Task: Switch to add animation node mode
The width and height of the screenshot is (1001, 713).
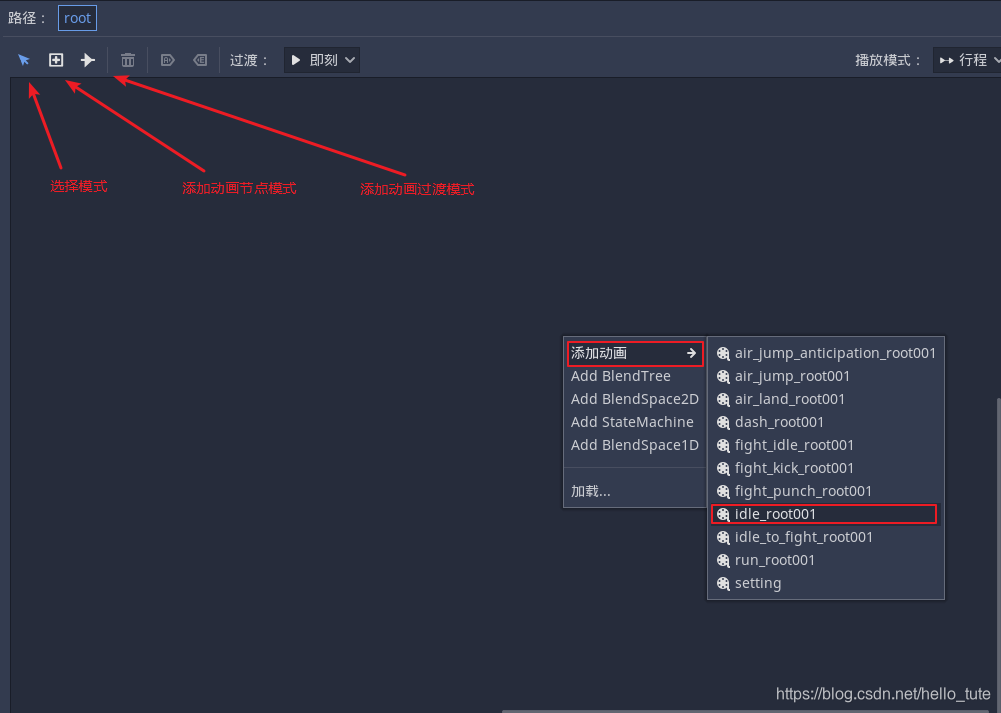Action: click(56, 60)
